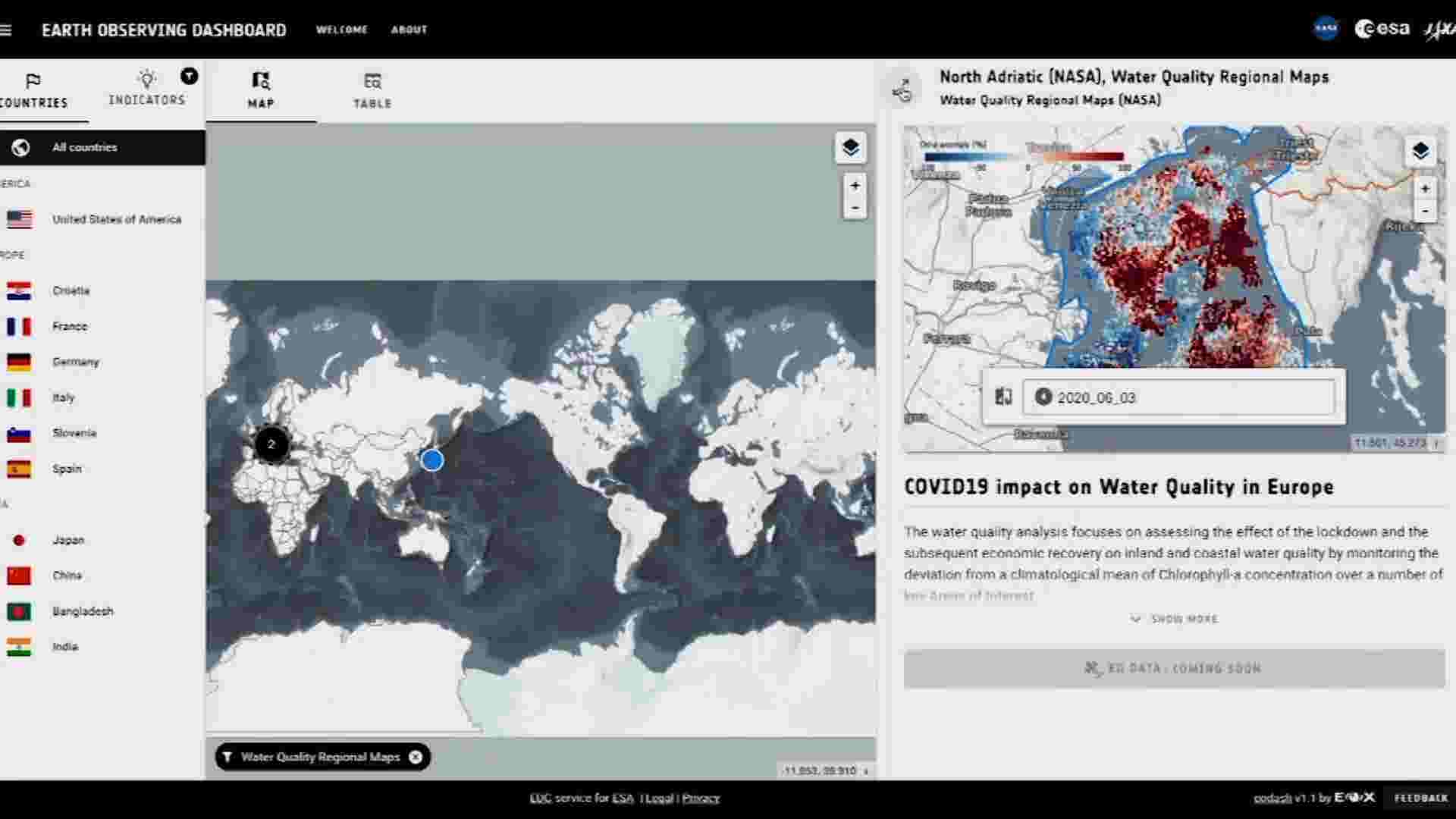The height and width of the screenshot is (819, 1456).
Task: Click cluster marker labeled 2 on map
Action: (x=271, y=444)
